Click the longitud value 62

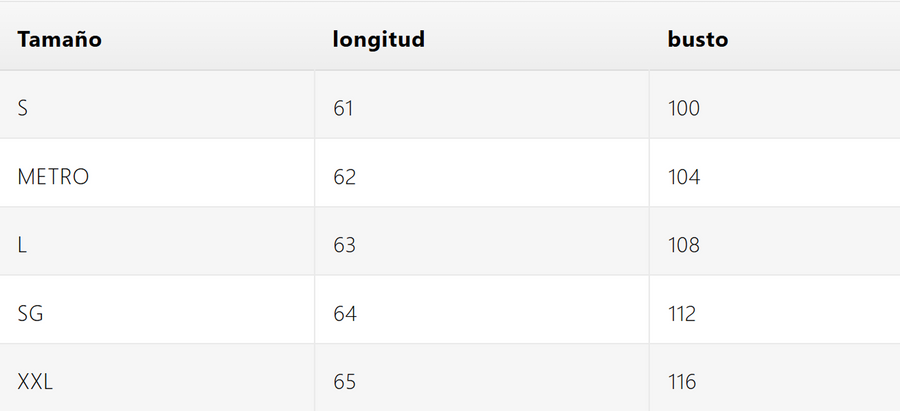point(344,177)
